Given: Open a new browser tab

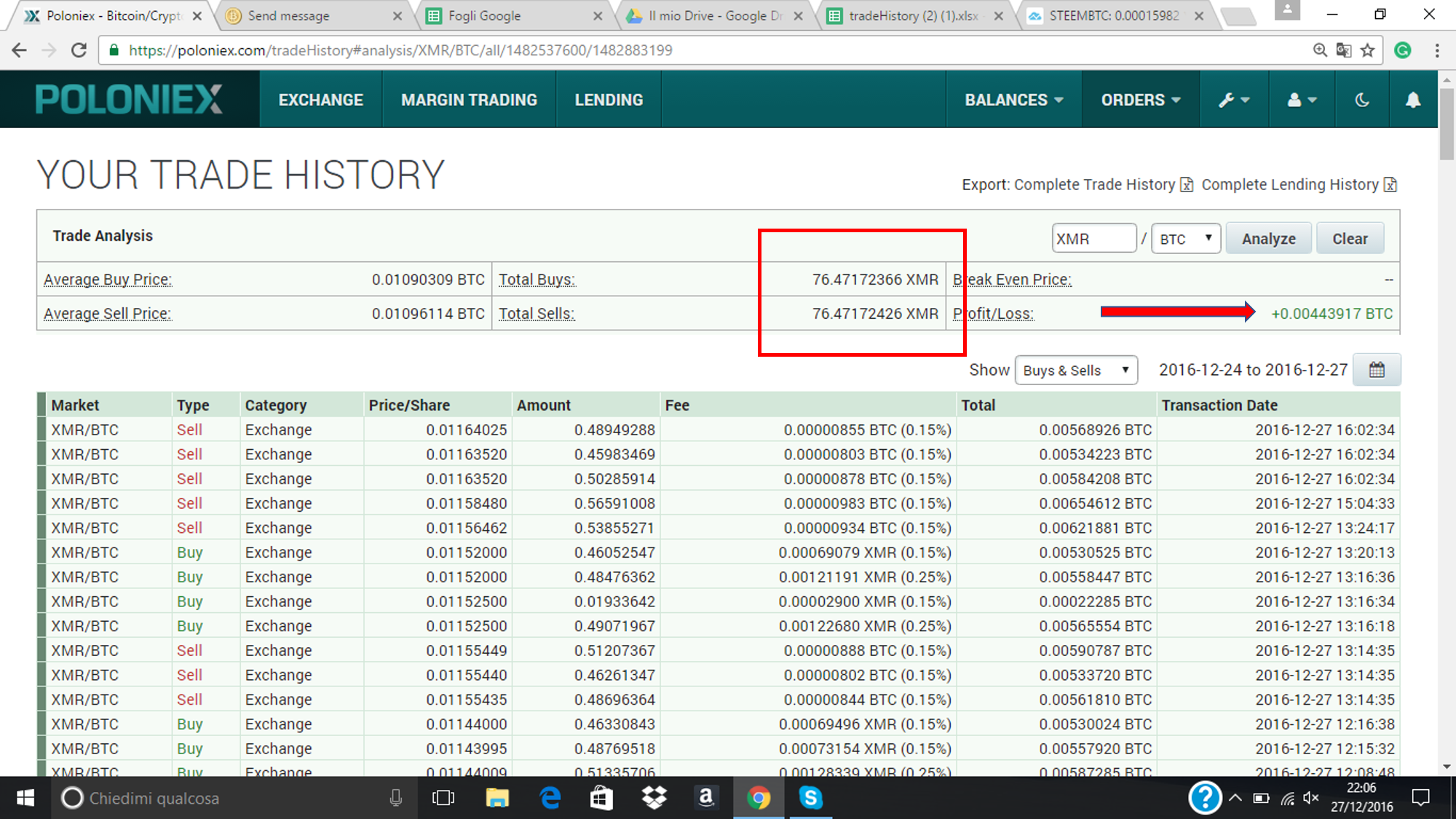Looking at the screenshot, I should (1238, 17).
